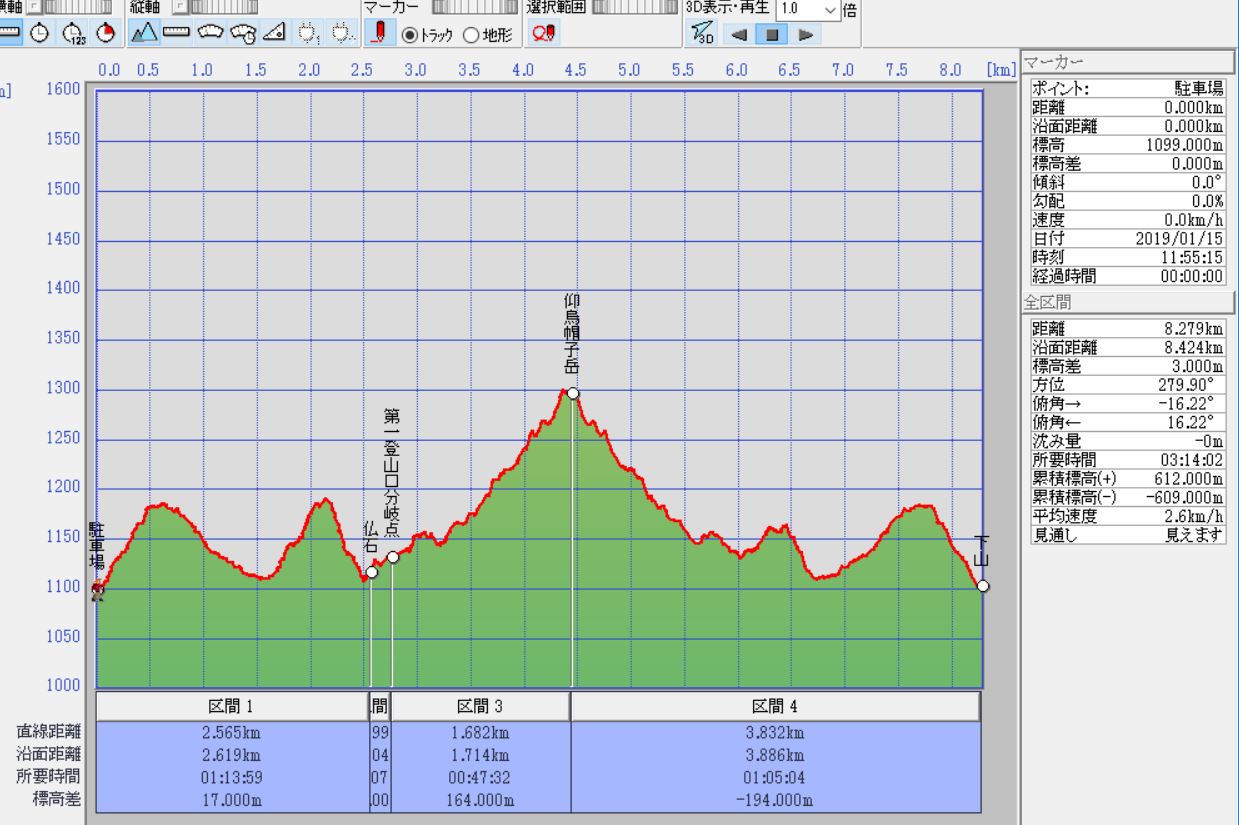The height and width of the screenshot is (825, 1239).
Task: Click the 2.565km cell in 区間 1
Action: point(232,733)
